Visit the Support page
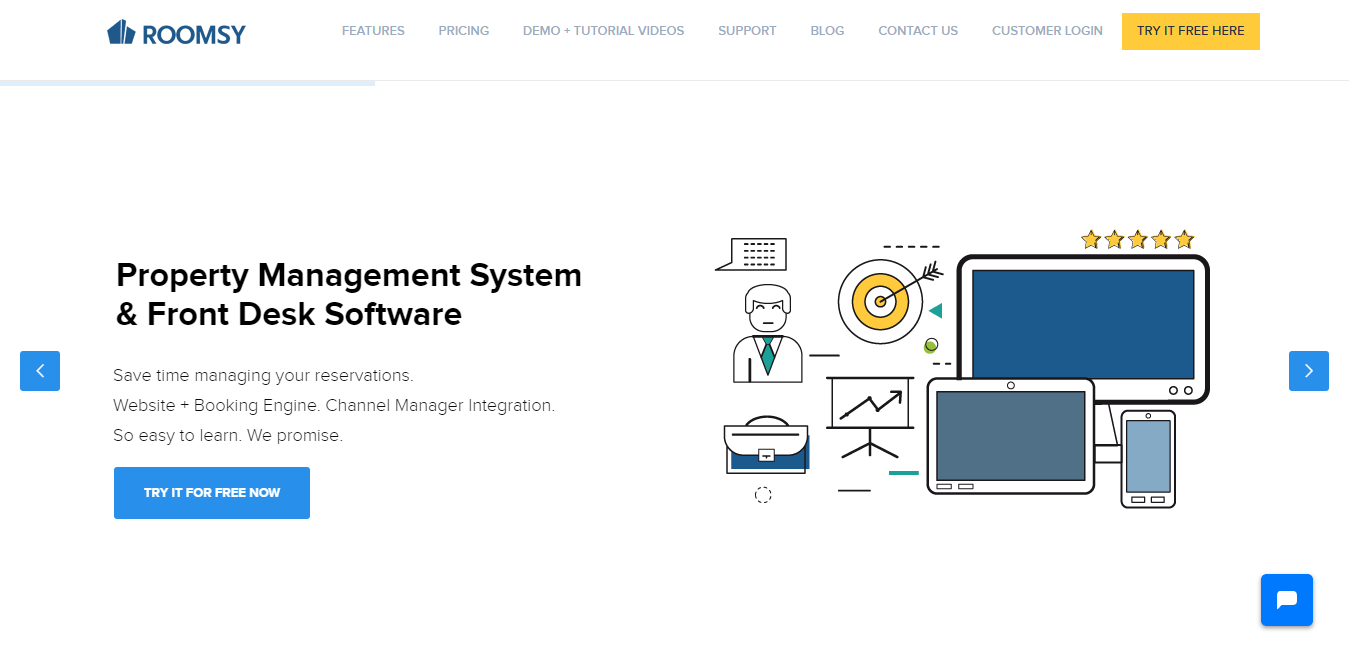Viewport: 1349px width, 645px height. 747,31
